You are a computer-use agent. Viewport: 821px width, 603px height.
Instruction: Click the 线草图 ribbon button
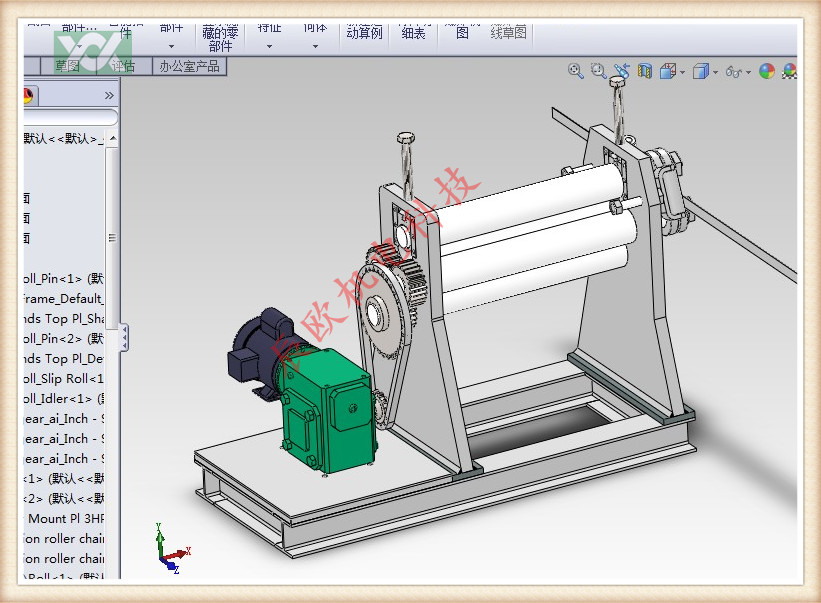click(508, 32)
